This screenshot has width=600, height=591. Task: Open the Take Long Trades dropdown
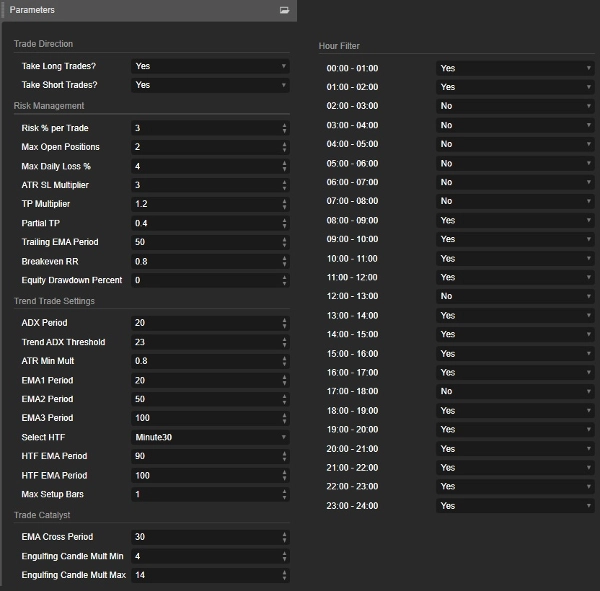(210, 66)
